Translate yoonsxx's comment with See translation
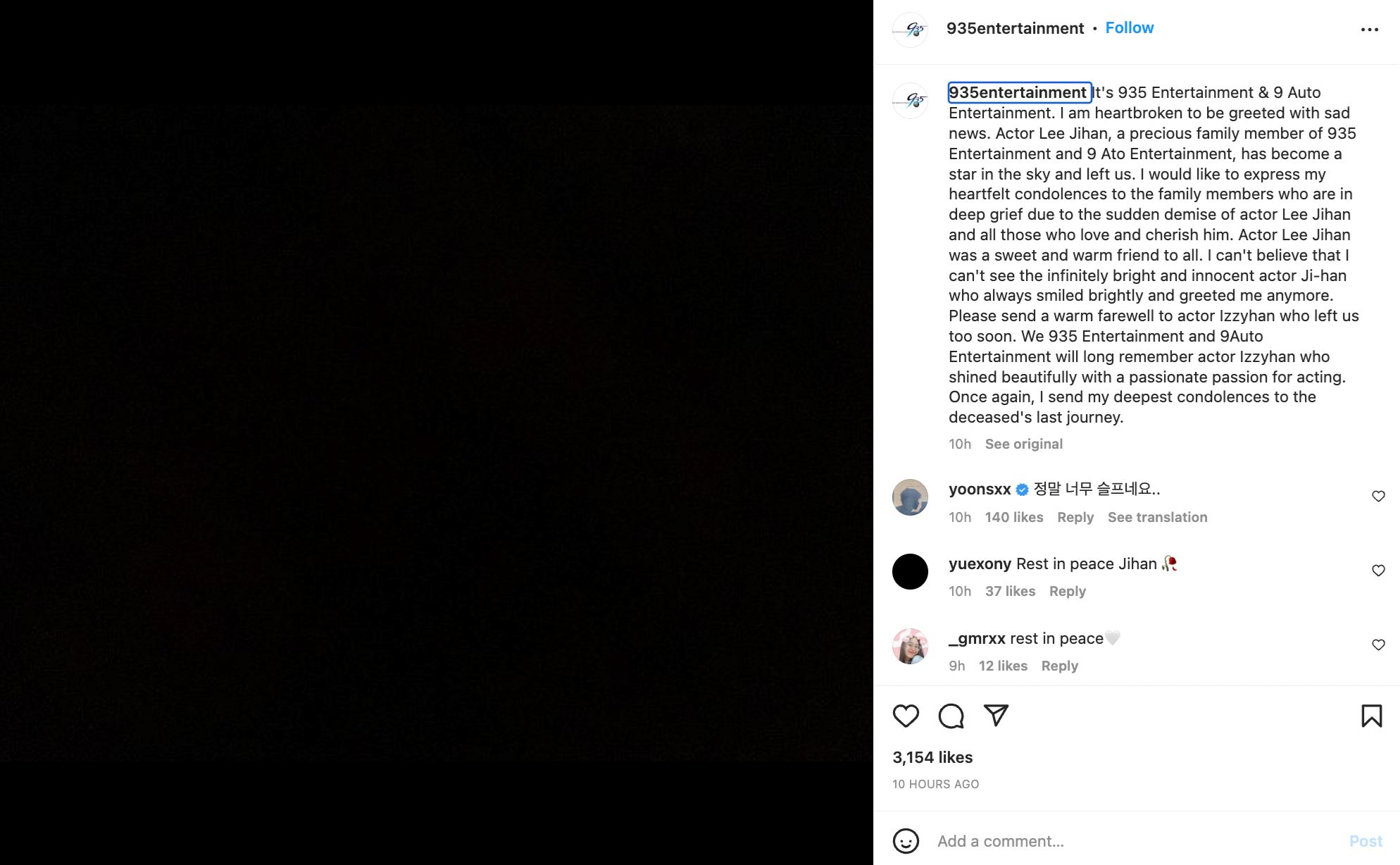The width and height of the screenshot is (1400, 865). (1157, 518)
